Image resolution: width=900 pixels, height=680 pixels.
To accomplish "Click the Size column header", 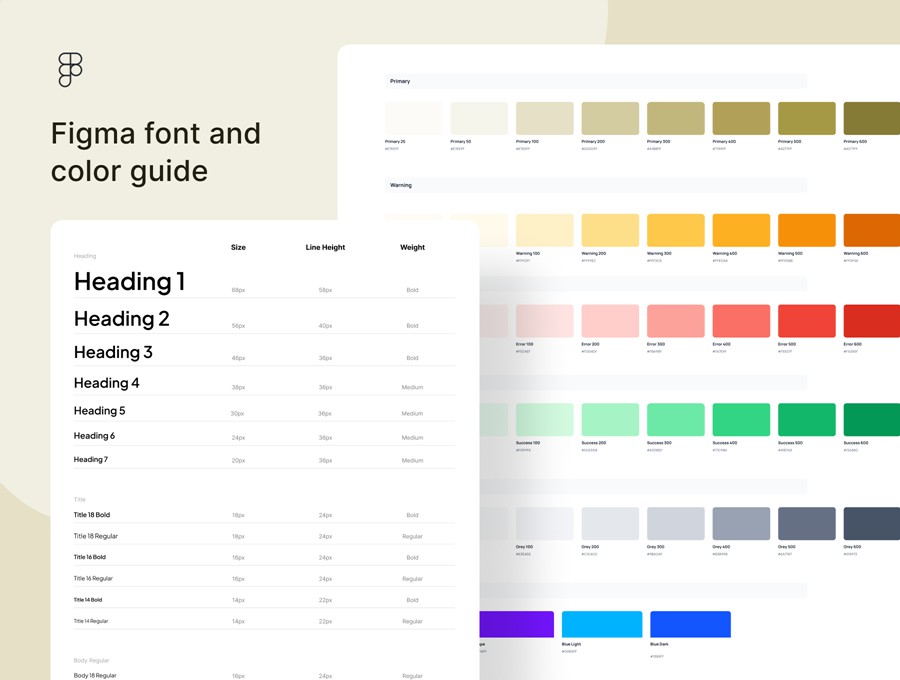I will [238, 247].
